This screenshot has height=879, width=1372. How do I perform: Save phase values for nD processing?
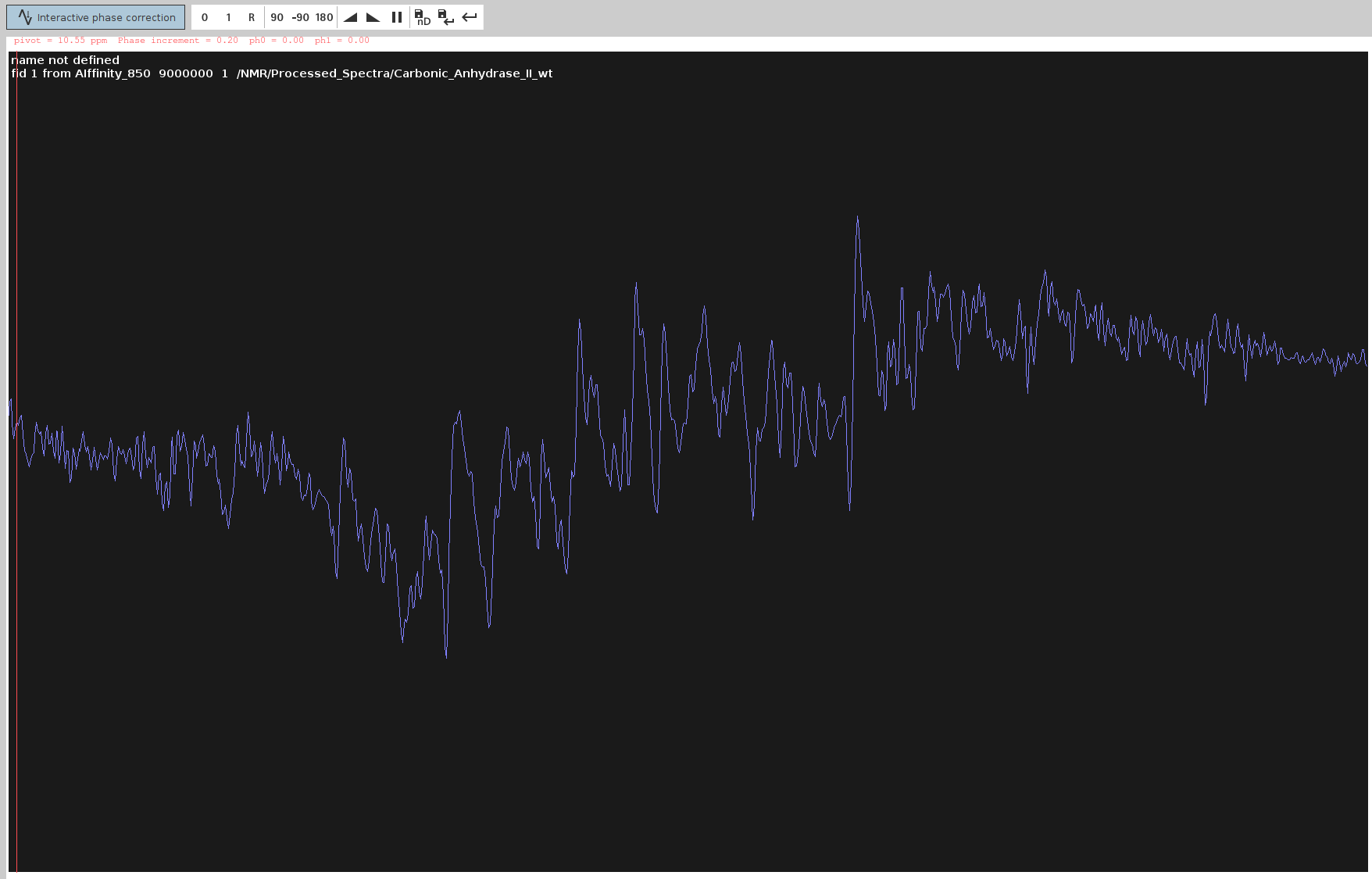click(422, 17)
